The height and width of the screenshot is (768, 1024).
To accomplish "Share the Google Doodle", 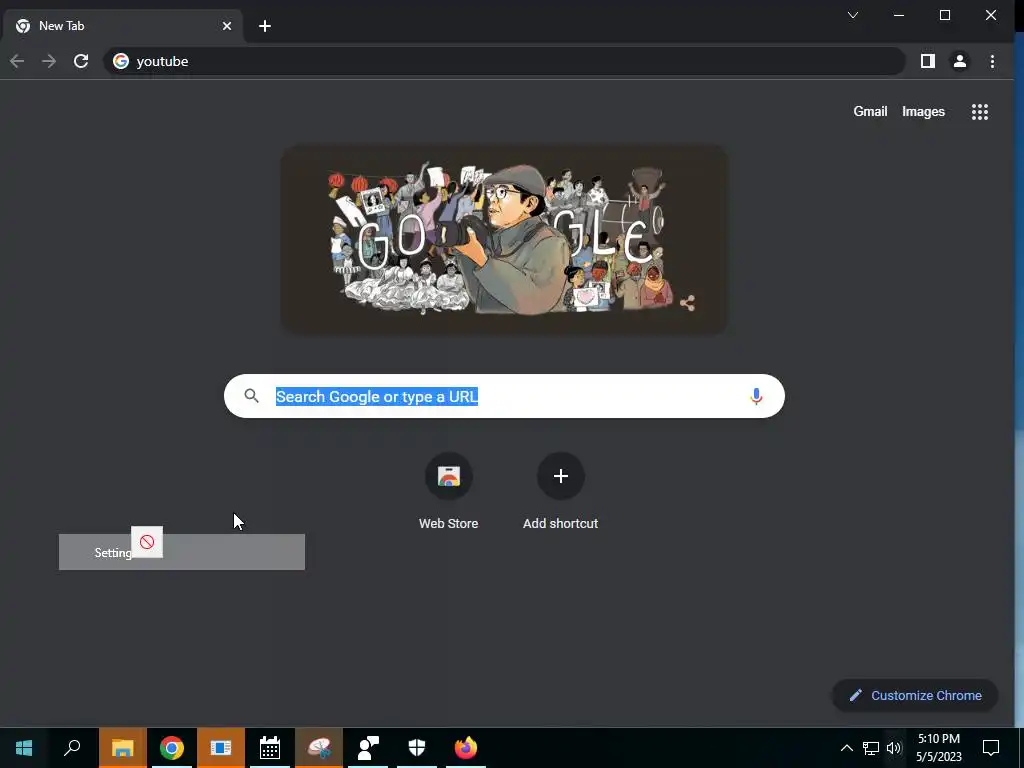I will pos(687,303).
